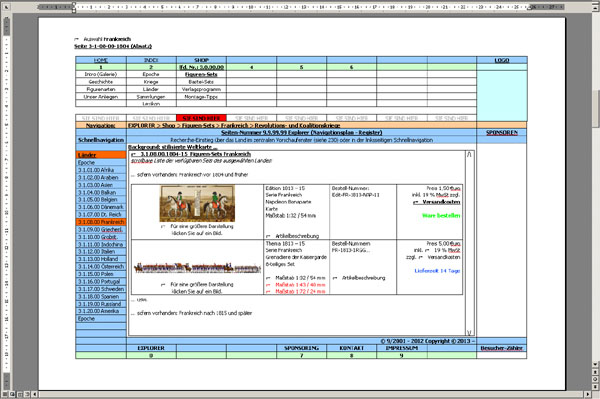Image resolution: width=600 pixels, height=399 pixels.
Task: Click the Seiten-Nummer 9.9.99.99 Explorer heading
Action: coord(302,133)
